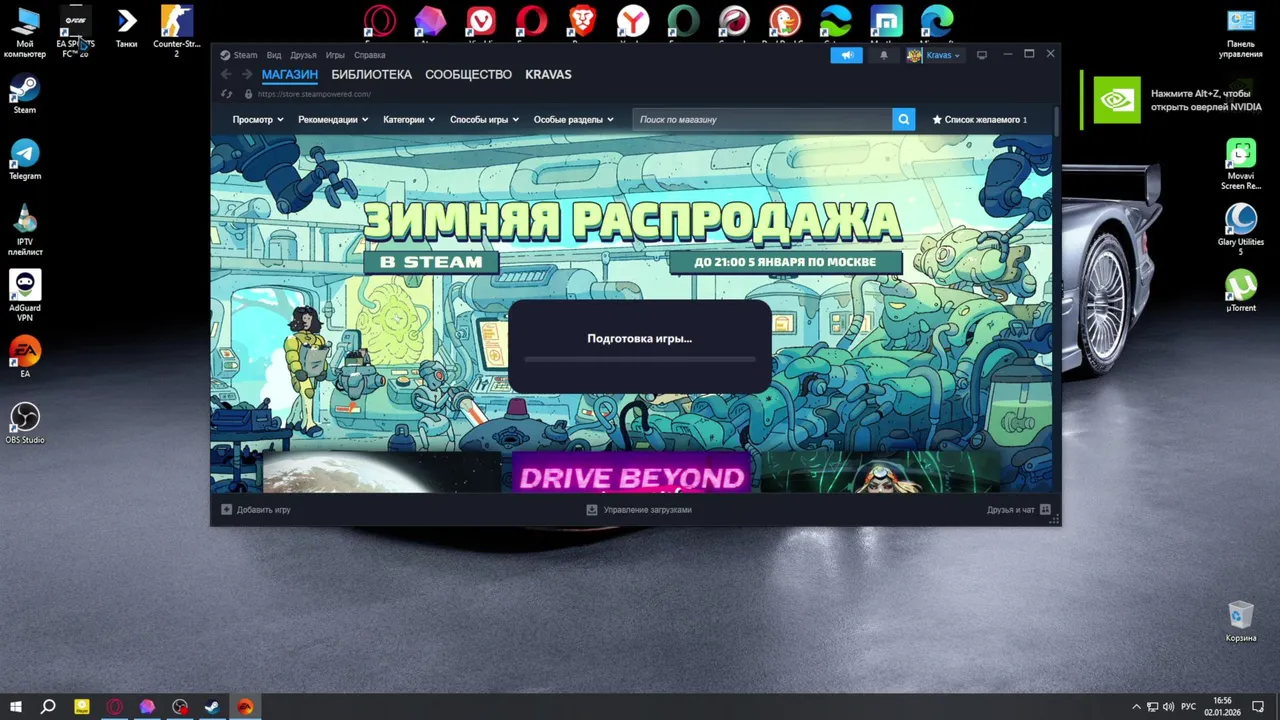The height and width of the screenshot is (720, 1280).
Task: Select the Корзина recycle bin icon
Action: tap(1240, 621)
